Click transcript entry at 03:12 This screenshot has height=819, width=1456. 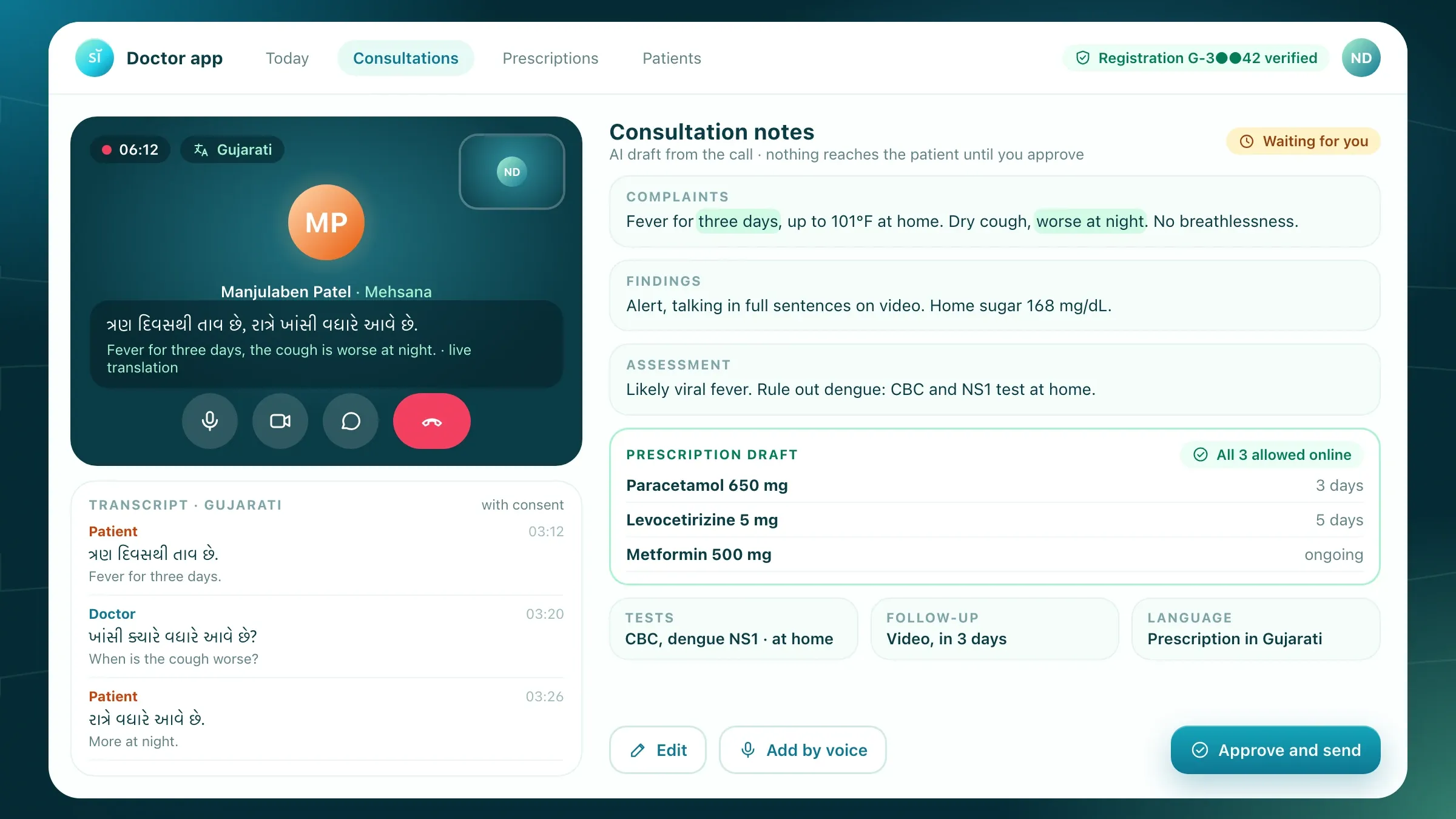coord(326,554)
